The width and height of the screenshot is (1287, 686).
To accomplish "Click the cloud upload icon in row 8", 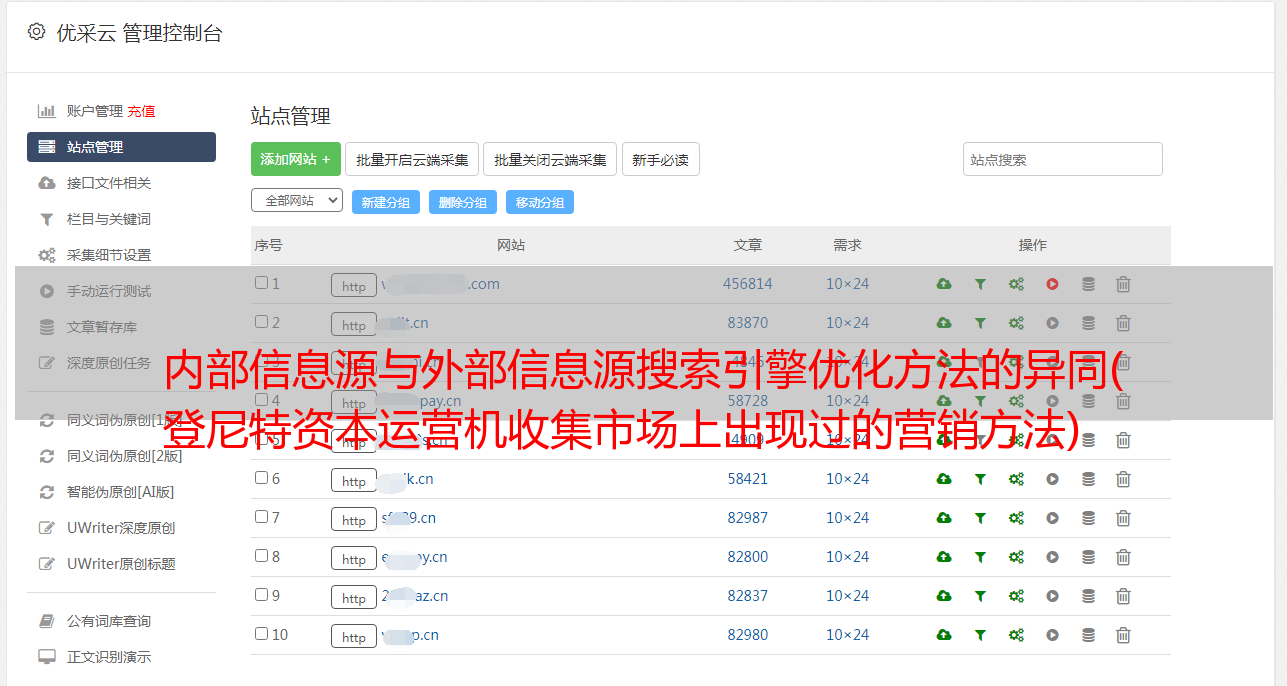I will pyautogui.click(x=944, y=557).
